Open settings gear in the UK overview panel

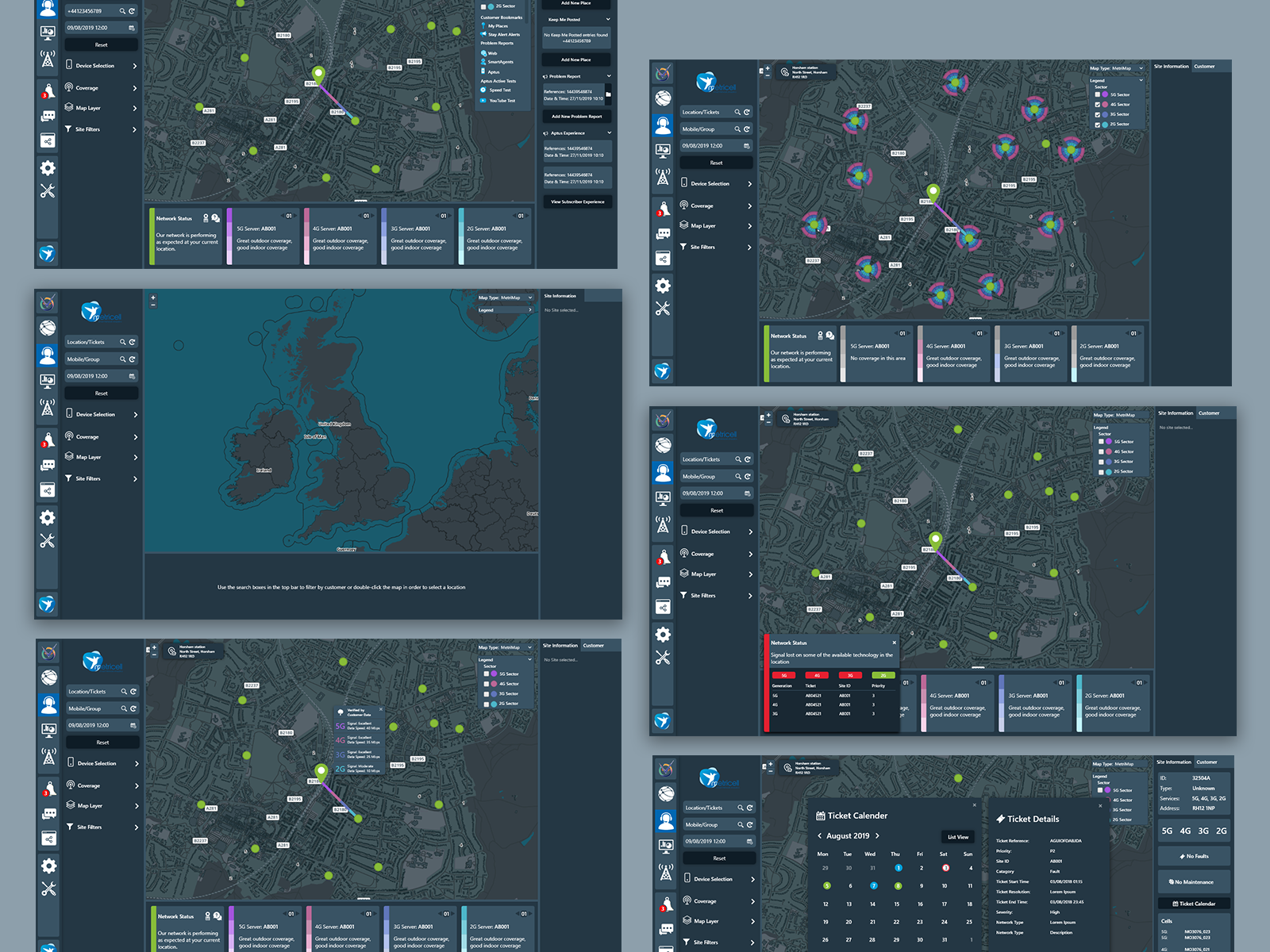pyautogui.click(x=48, y=517)
